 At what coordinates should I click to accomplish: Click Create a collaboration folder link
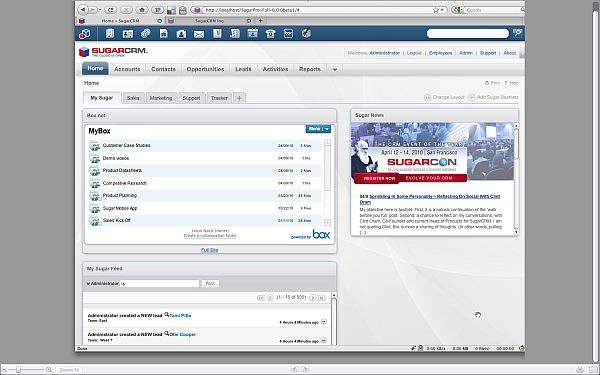click(x=210, y=236)
